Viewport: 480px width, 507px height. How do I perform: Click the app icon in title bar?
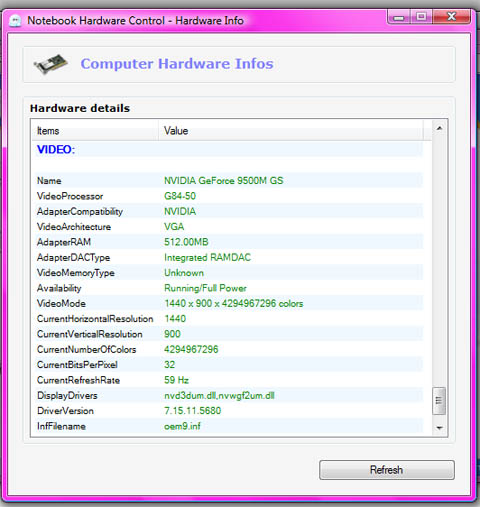click(15, 21)
